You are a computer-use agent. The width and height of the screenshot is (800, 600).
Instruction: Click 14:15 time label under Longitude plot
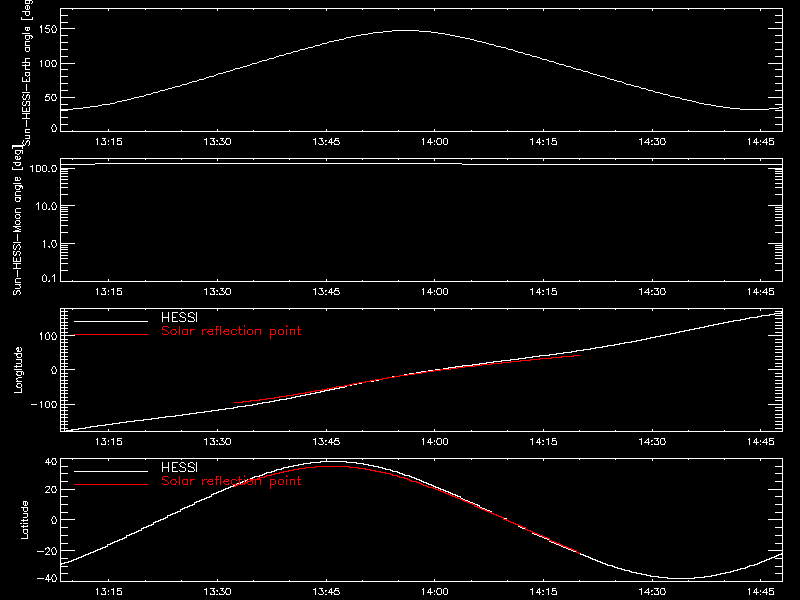coord(543,441)
